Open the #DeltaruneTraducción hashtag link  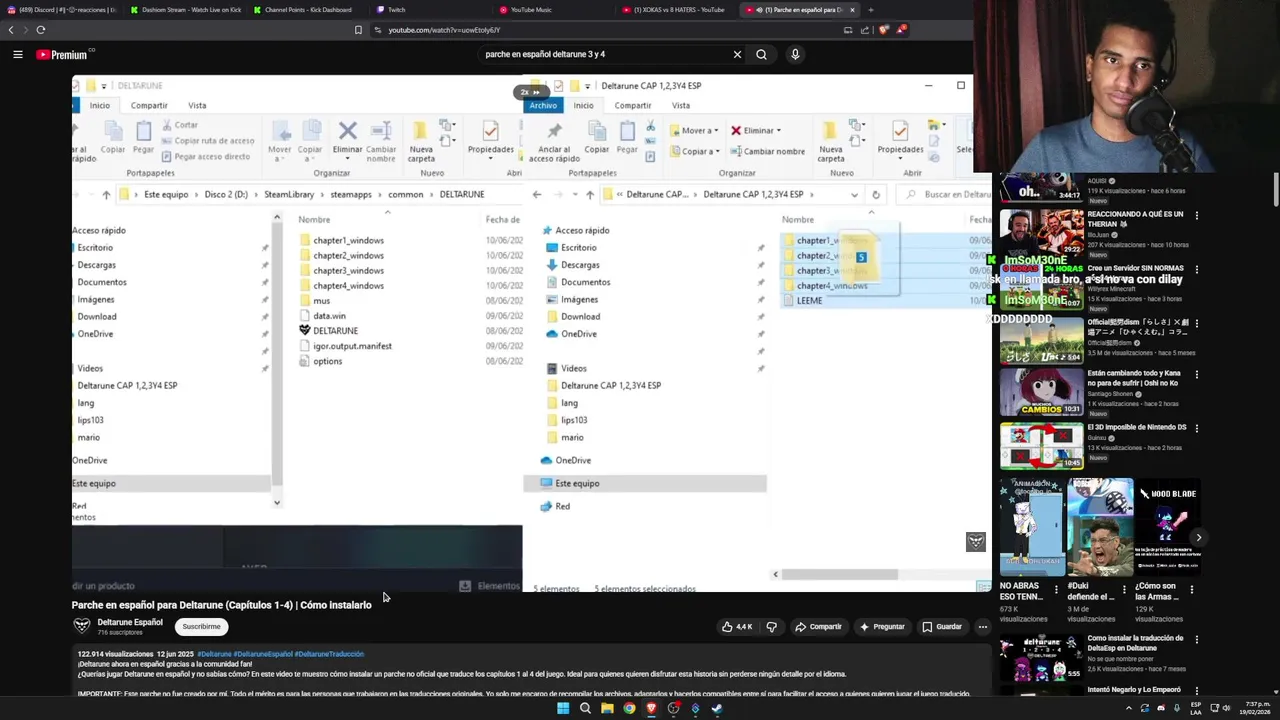click(x=329, y=654)
